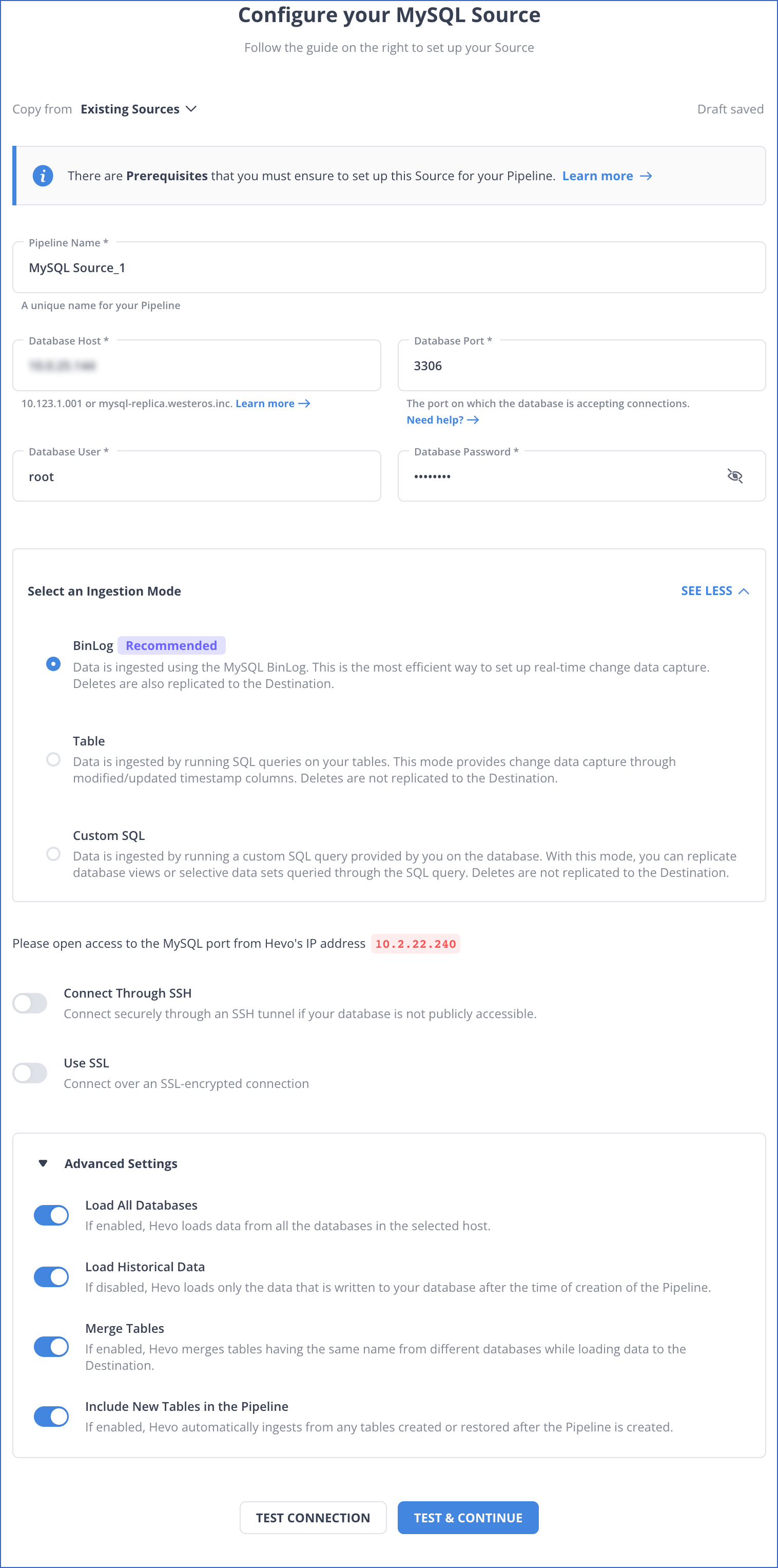Click into the Pipeline Name field

[388, 267]
